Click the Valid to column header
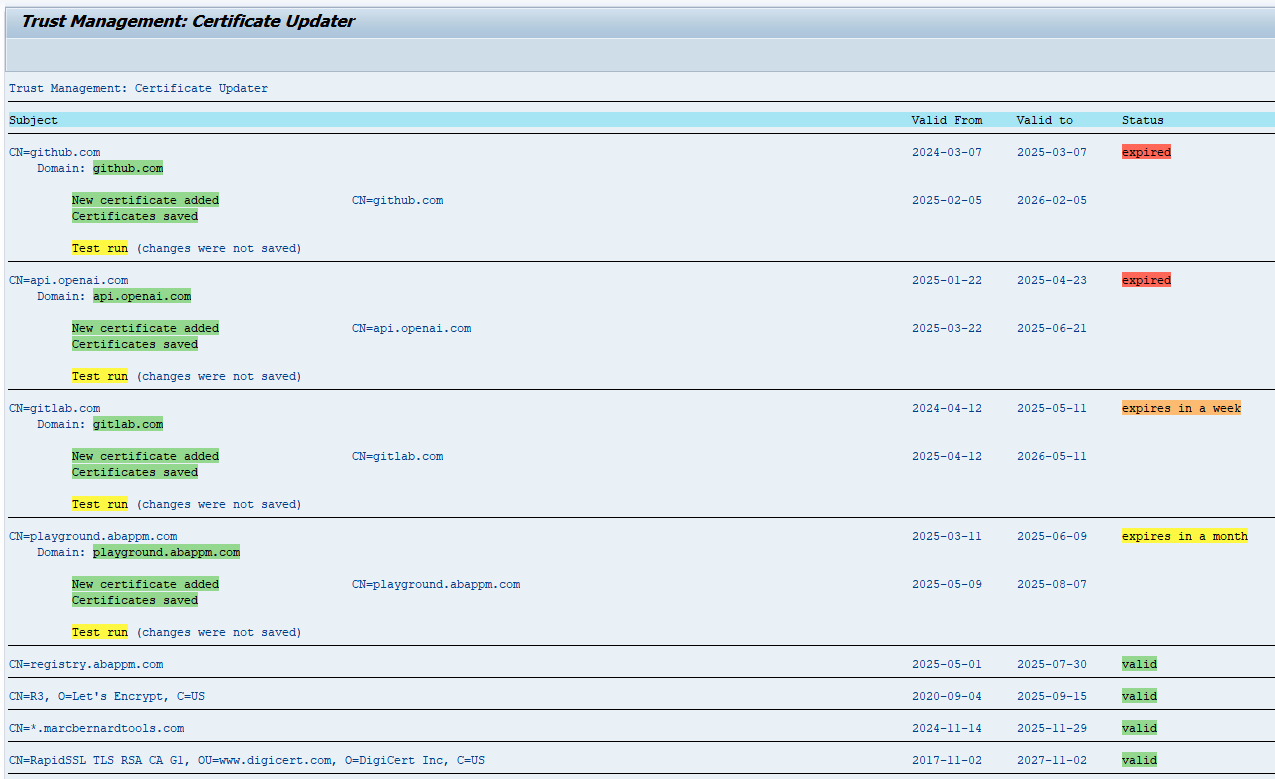Image resolution: width=1275 pixels, height=779 pixels. (1044, 120)
